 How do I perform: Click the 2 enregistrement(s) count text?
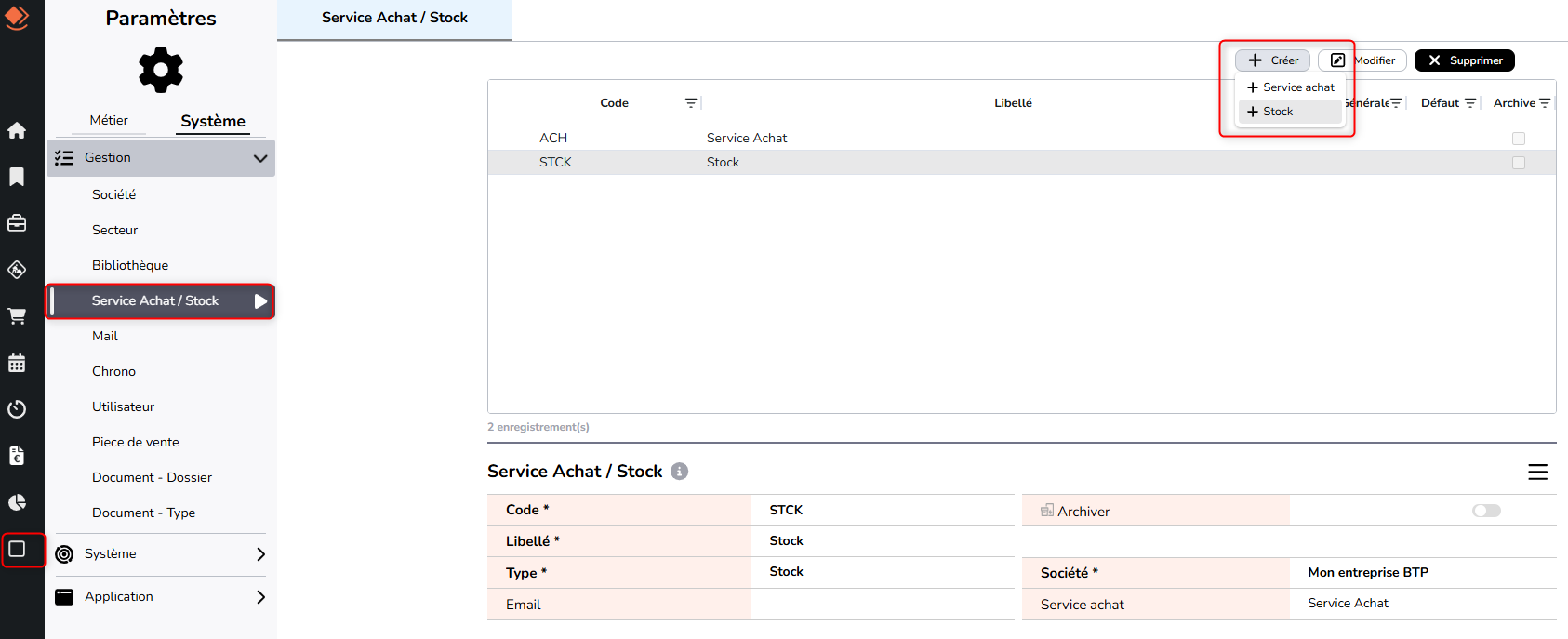[x=538, y=427]
